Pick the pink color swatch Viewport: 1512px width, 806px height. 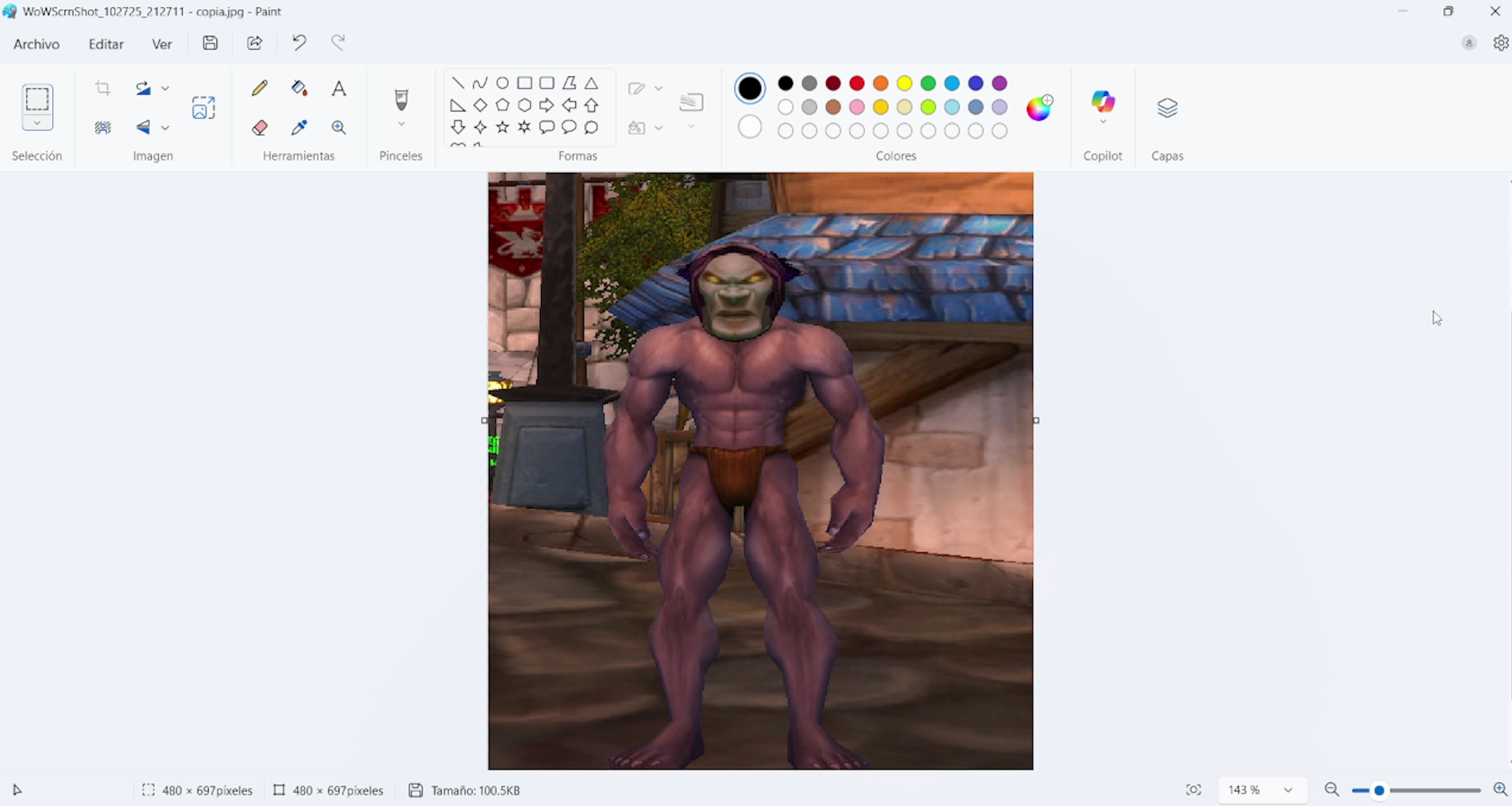pos(857,107)
